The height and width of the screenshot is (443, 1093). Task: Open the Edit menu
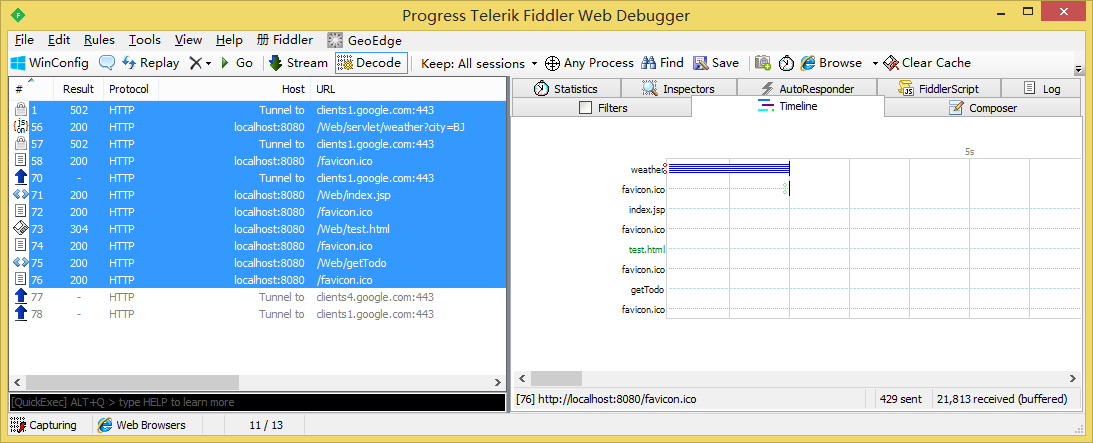59,40
